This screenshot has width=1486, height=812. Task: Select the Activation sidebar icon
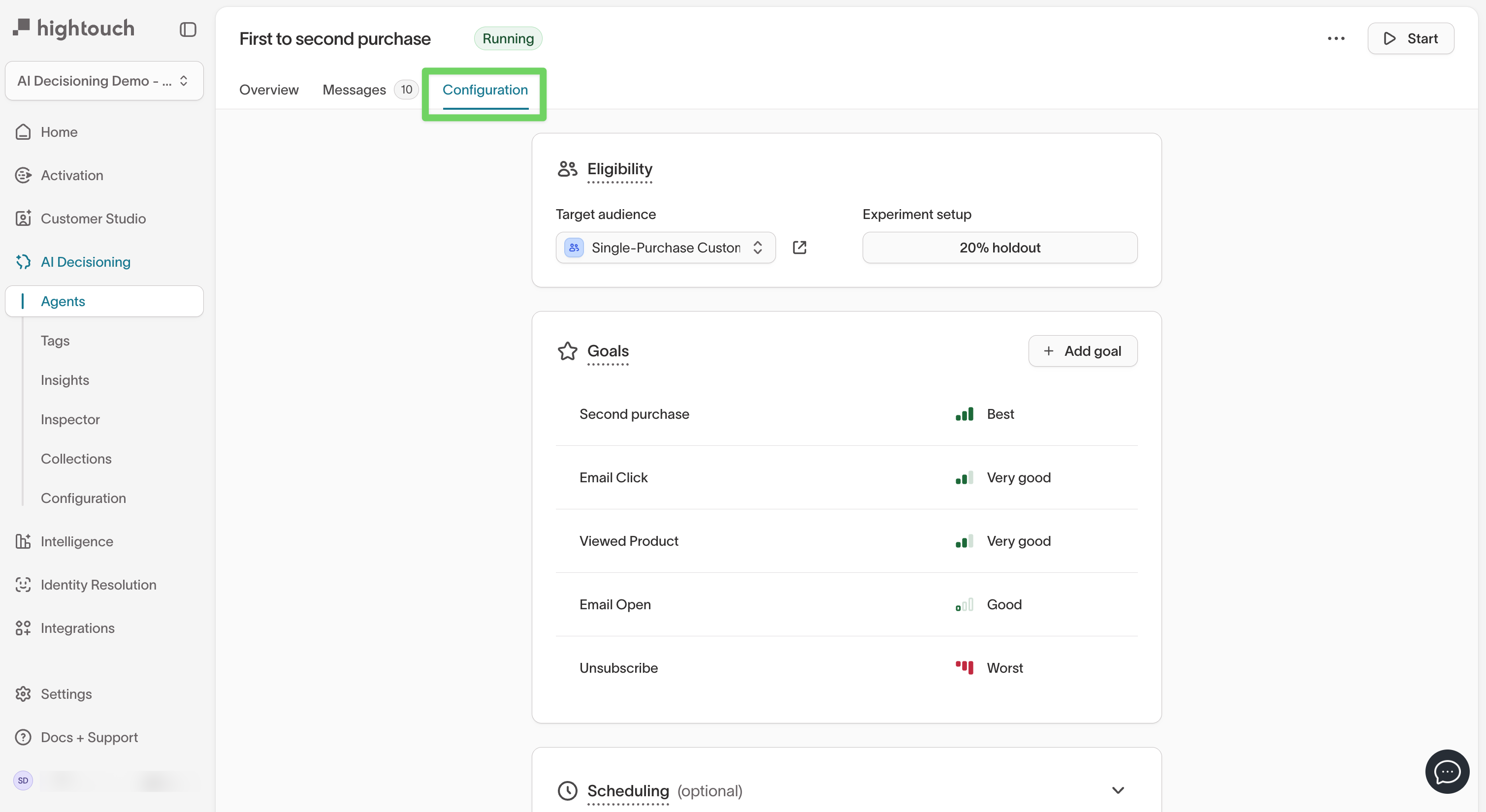23,175
